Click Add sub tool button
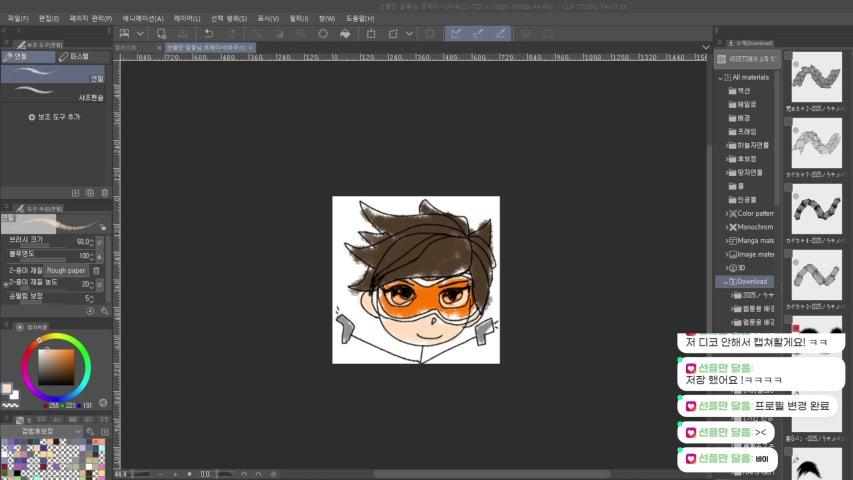853x480 pixels. [x=52, y=117]
